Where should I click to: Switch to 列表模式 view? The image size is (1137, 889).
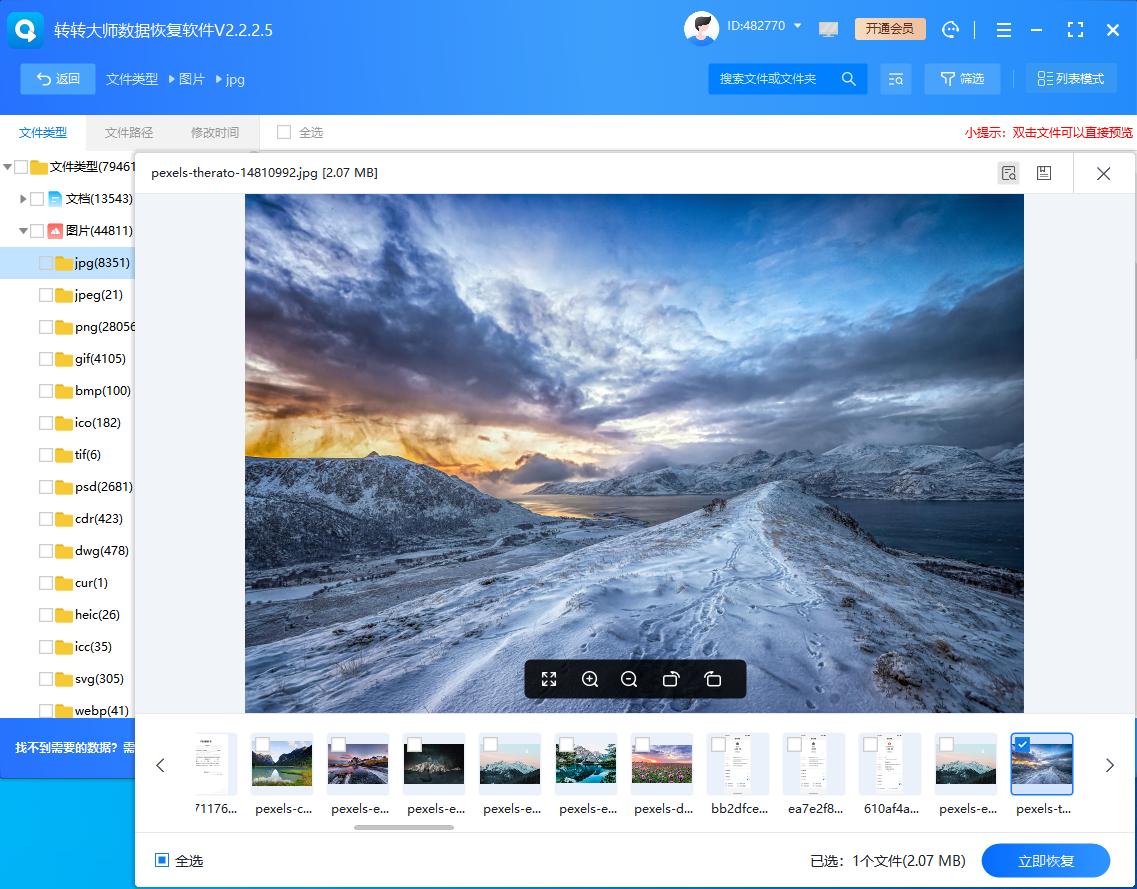1071,78
